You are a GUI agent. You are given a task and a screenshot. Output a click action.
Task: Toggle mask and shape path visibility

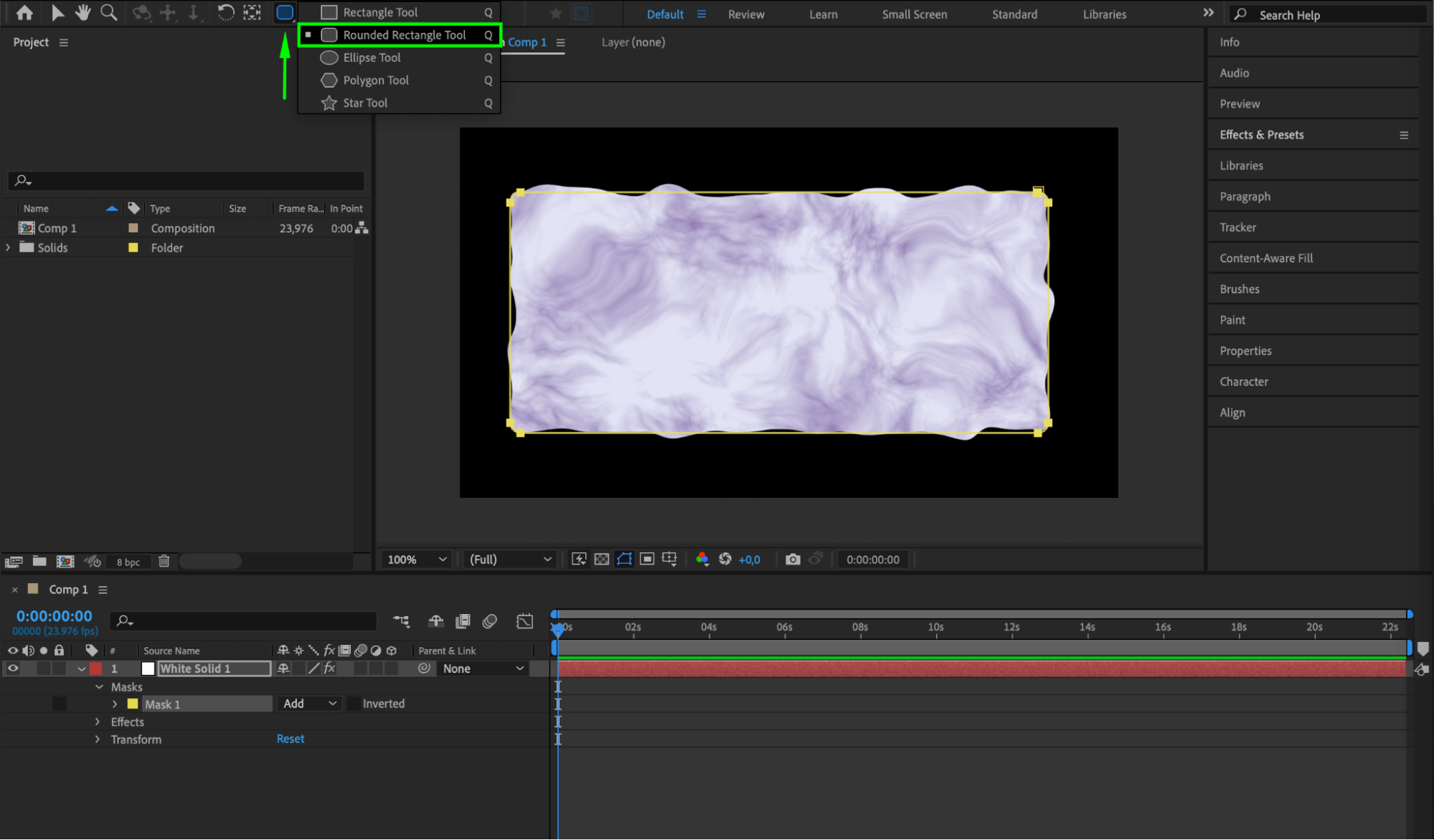[624, 560]
